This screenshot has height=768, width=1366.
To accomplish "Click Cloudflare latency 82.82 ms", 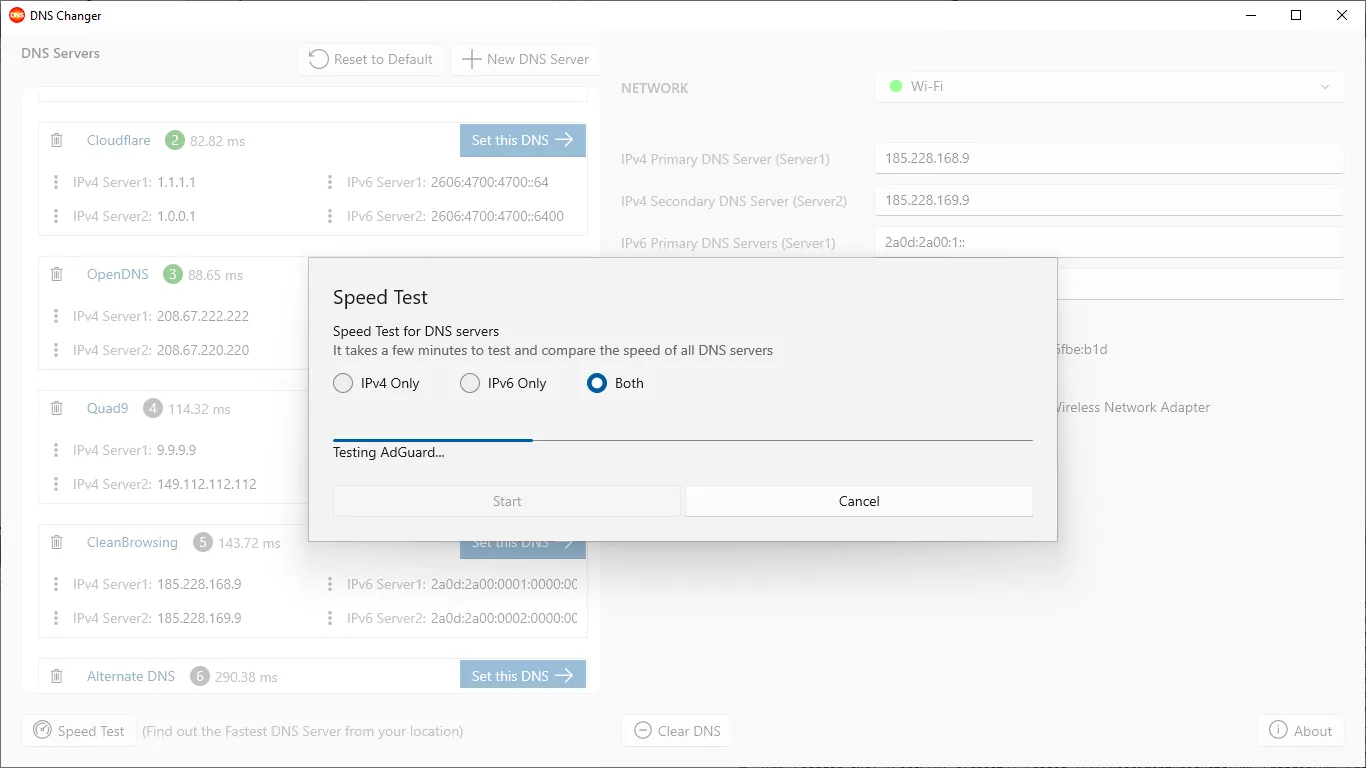I will (217, 141).
